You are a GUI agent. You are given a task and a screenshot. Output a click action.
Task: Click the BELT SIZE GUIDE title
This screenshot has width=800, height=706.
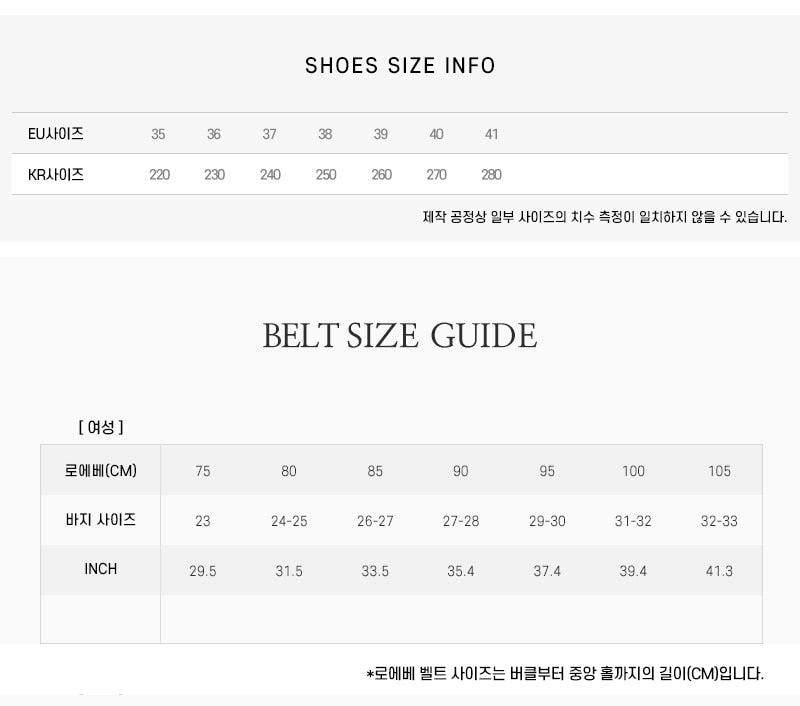pos(400,336)
